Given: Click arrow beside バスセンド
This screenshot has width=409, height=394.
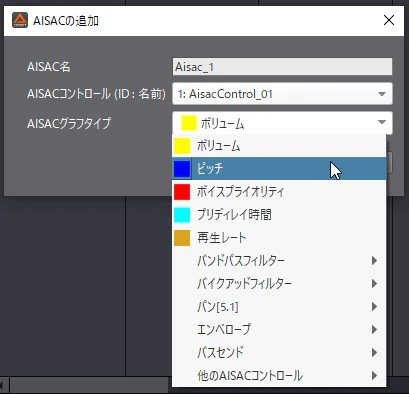Looking at the screenshot, I should tap(374, 352).
